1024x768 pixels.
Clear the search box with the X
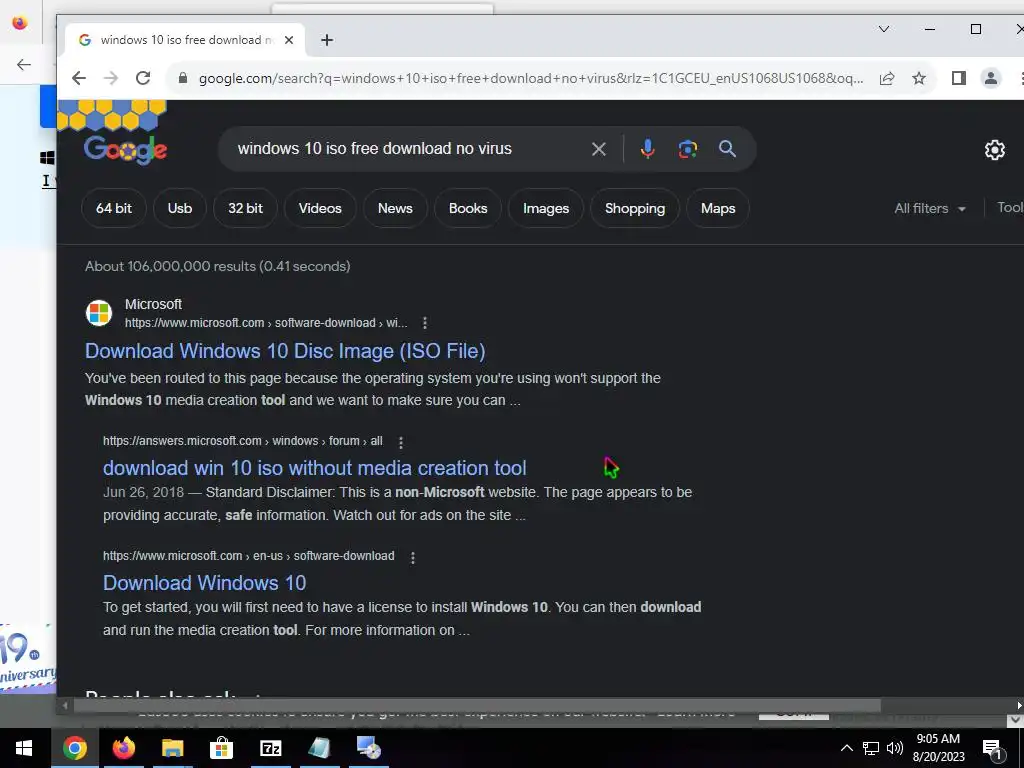click(598, 149)
